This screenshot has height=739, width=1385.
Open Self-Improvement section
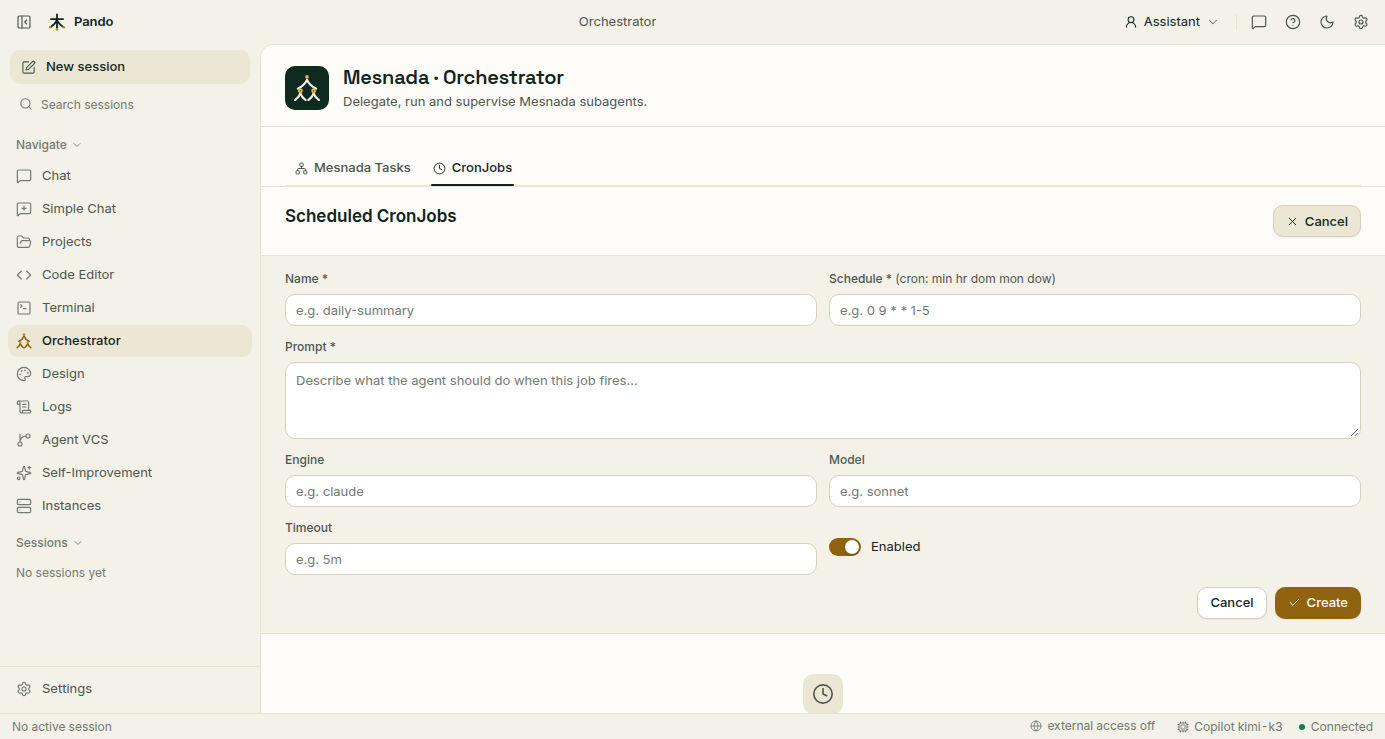click(x=130, y=473)
